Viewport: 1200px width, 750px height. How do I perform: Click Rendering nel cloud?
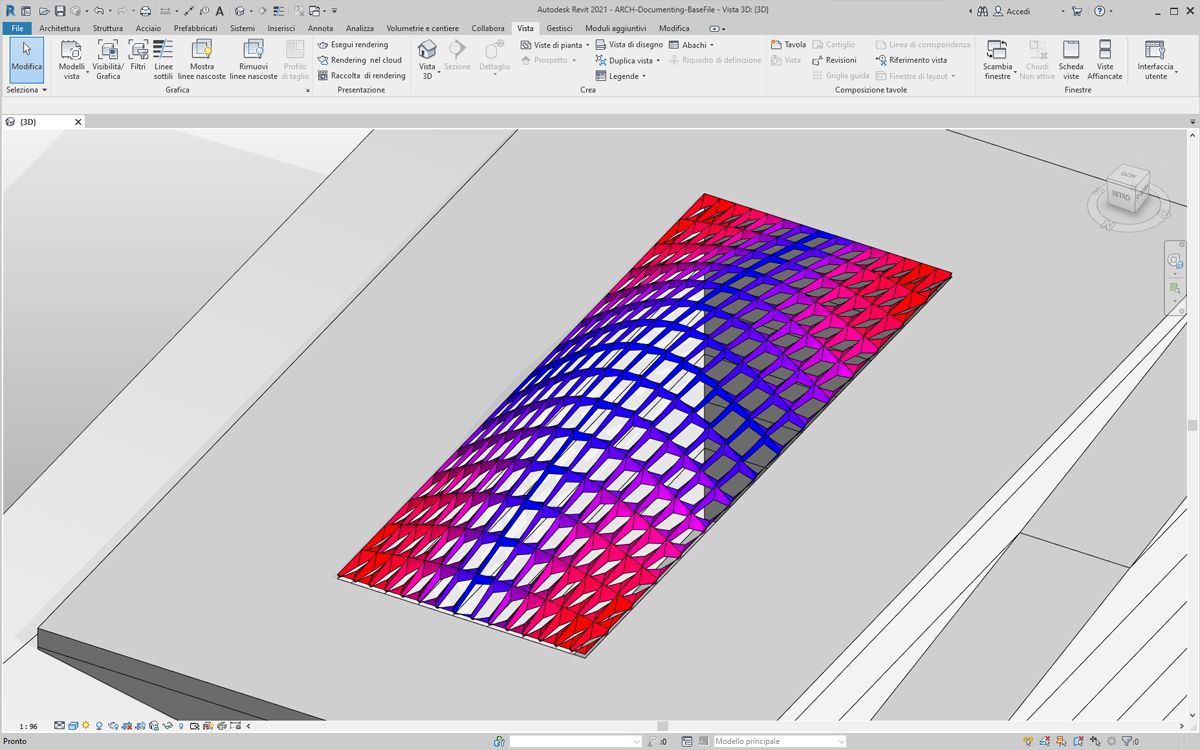coord(360,60)
